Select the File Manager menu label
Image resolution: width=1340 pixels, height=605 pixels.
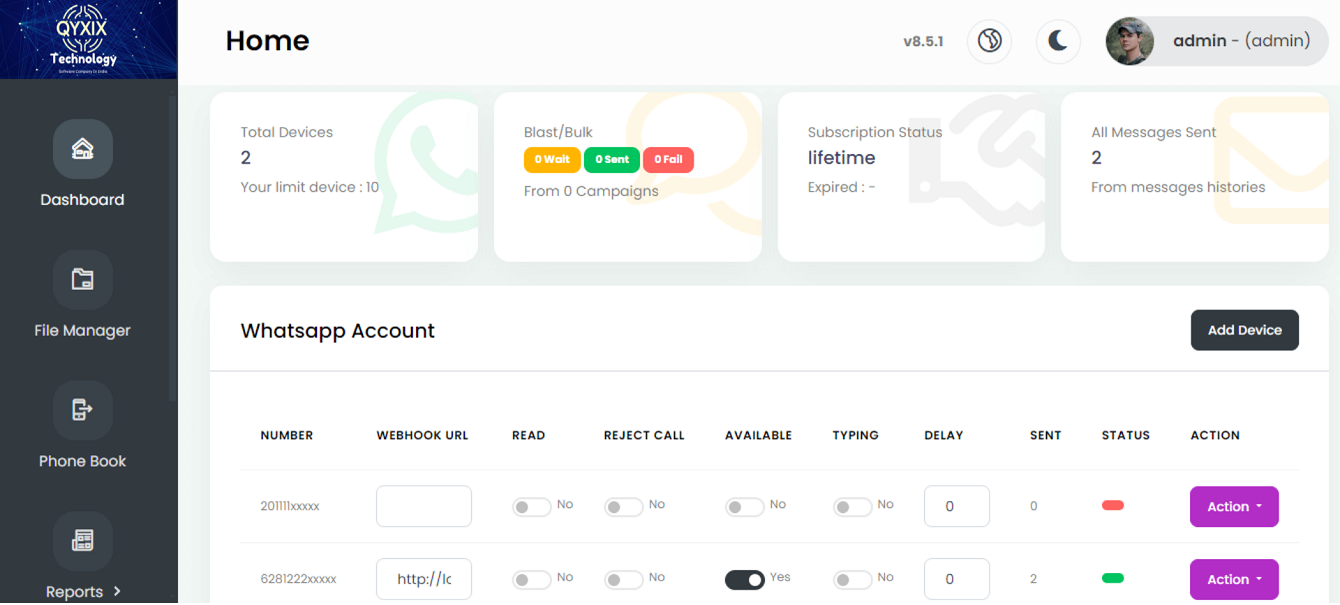(82, 331)
